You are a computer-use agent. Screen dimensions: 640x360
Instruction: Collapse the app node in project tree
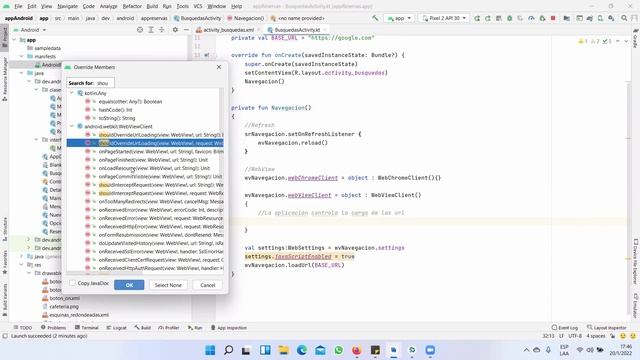(x=15, y=40)
